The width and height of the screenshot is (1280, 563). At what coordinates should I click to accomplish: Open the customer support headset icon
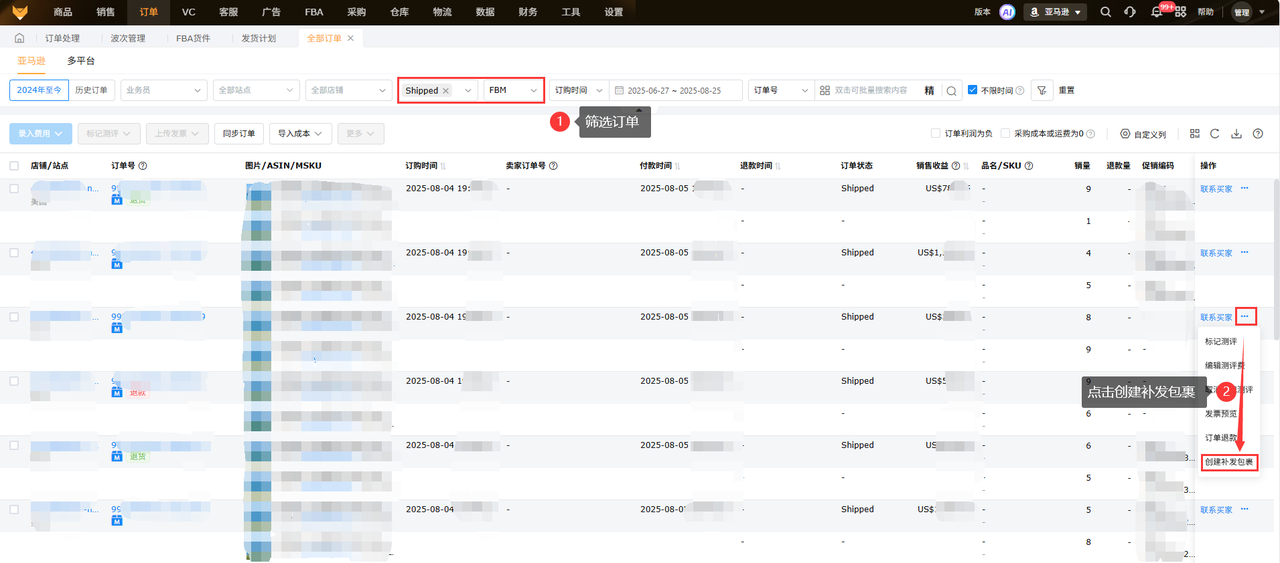pyautogui.click(x=1130, y=12)
